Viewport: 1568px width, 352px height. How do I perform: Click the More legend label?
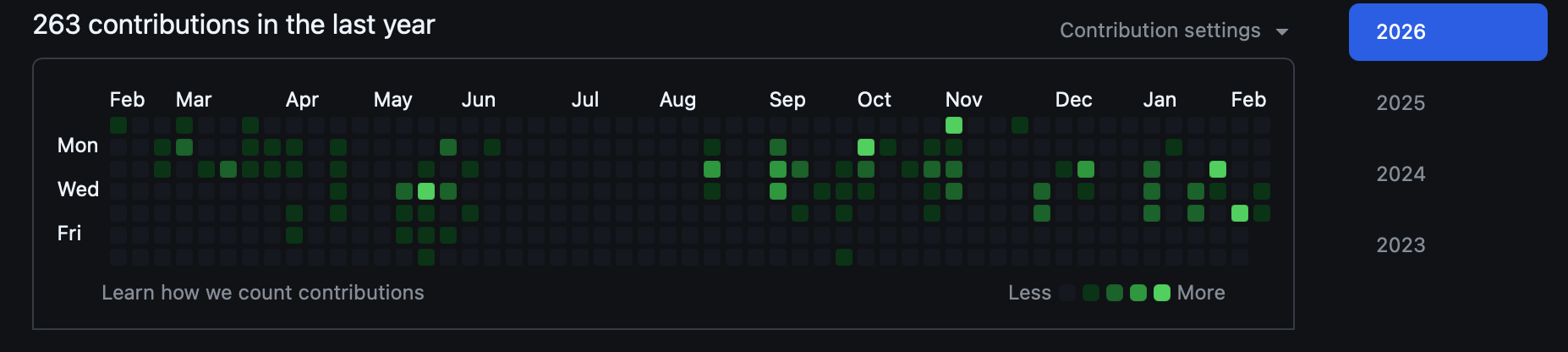click(1201, 293)
